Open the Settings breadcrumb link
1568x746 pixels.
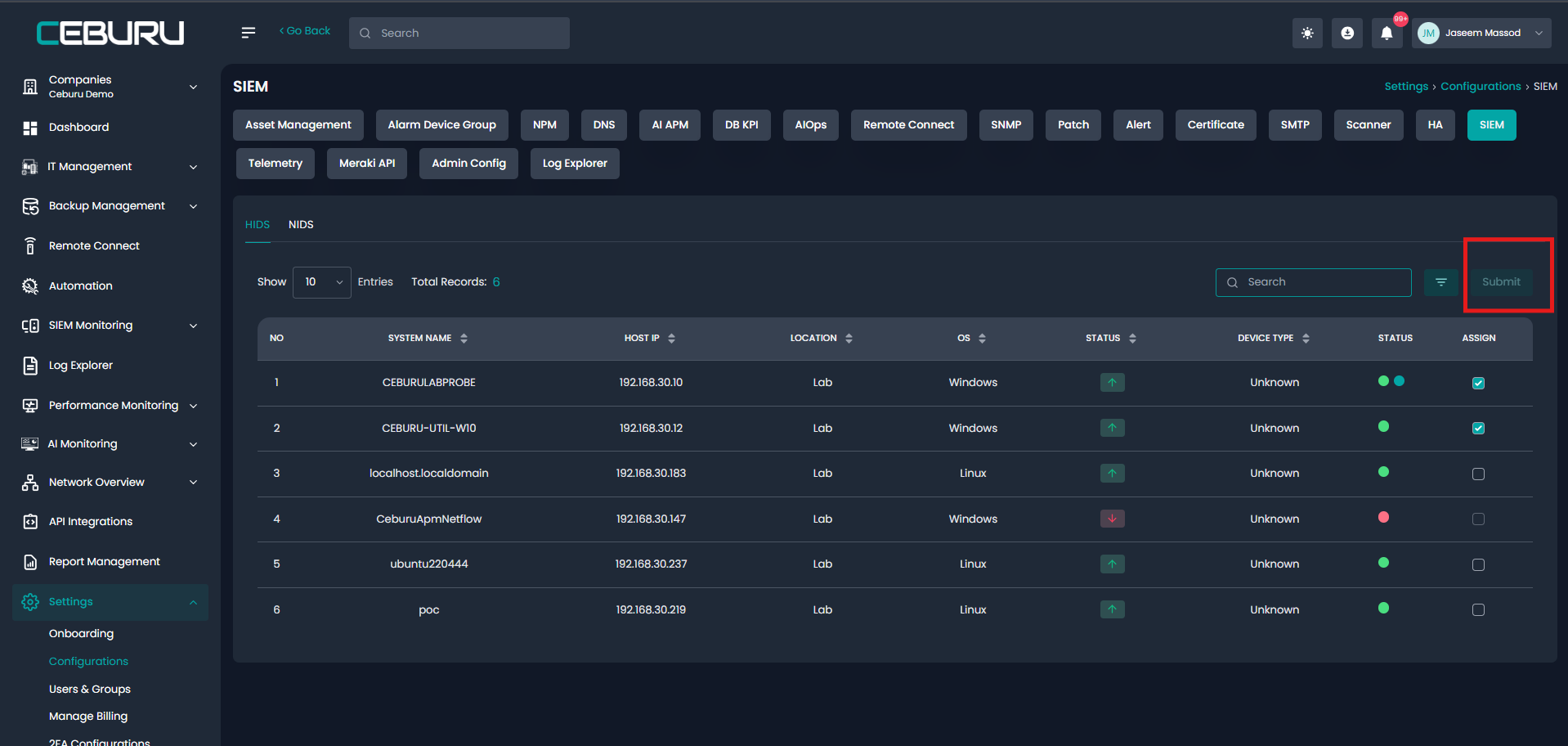pos(1406,87)
